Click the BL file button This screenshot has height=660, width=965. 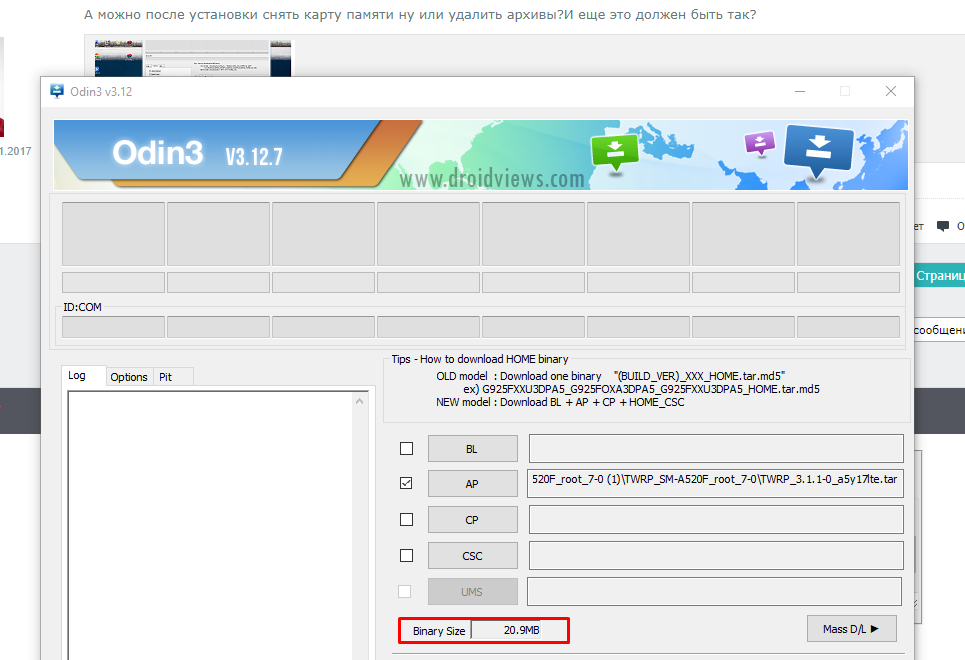[x=473, y=449]
